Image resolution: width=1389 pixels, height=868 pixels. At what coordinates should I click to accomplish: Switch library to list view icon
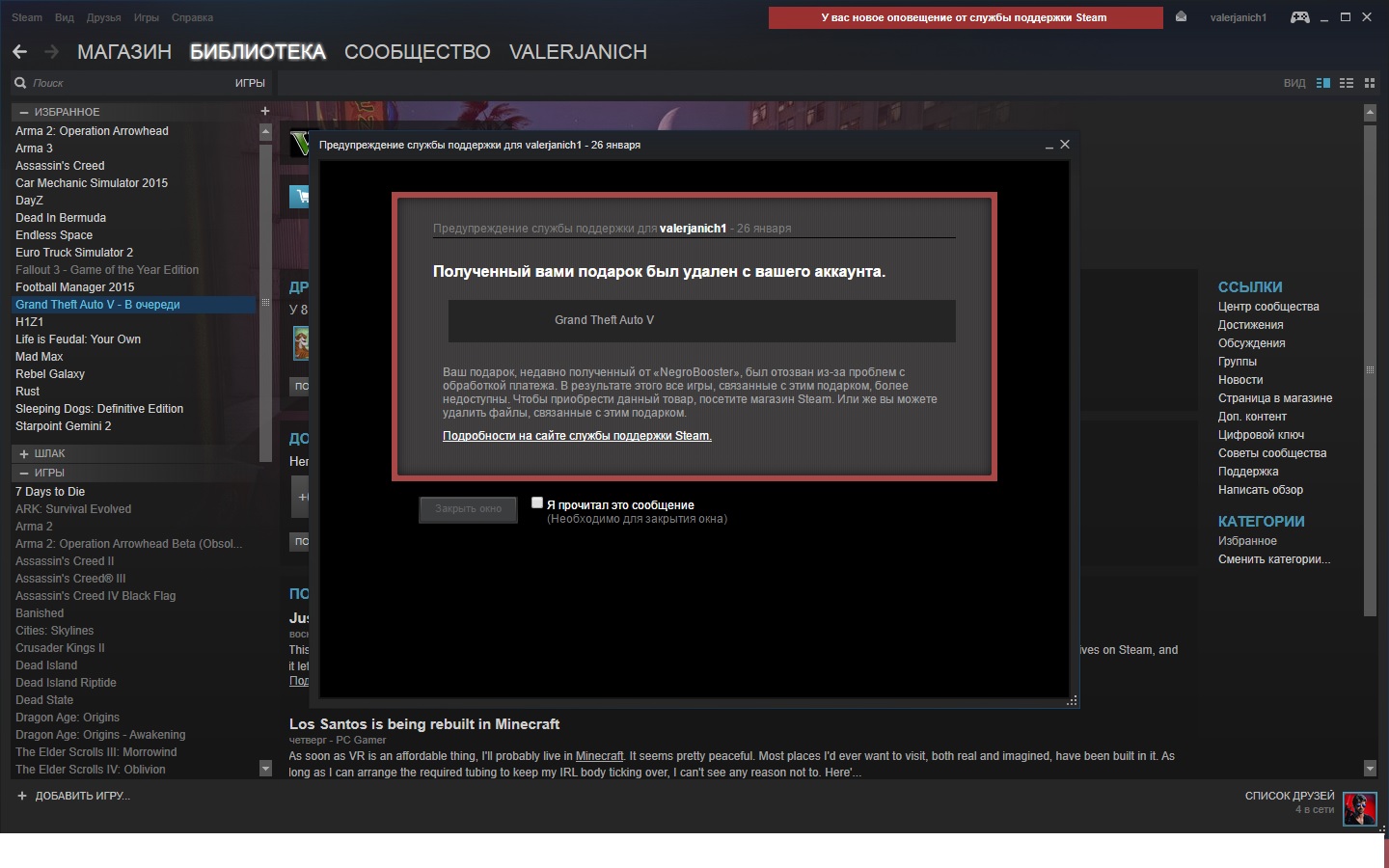pyautogui.click(x=1347, y=83)
